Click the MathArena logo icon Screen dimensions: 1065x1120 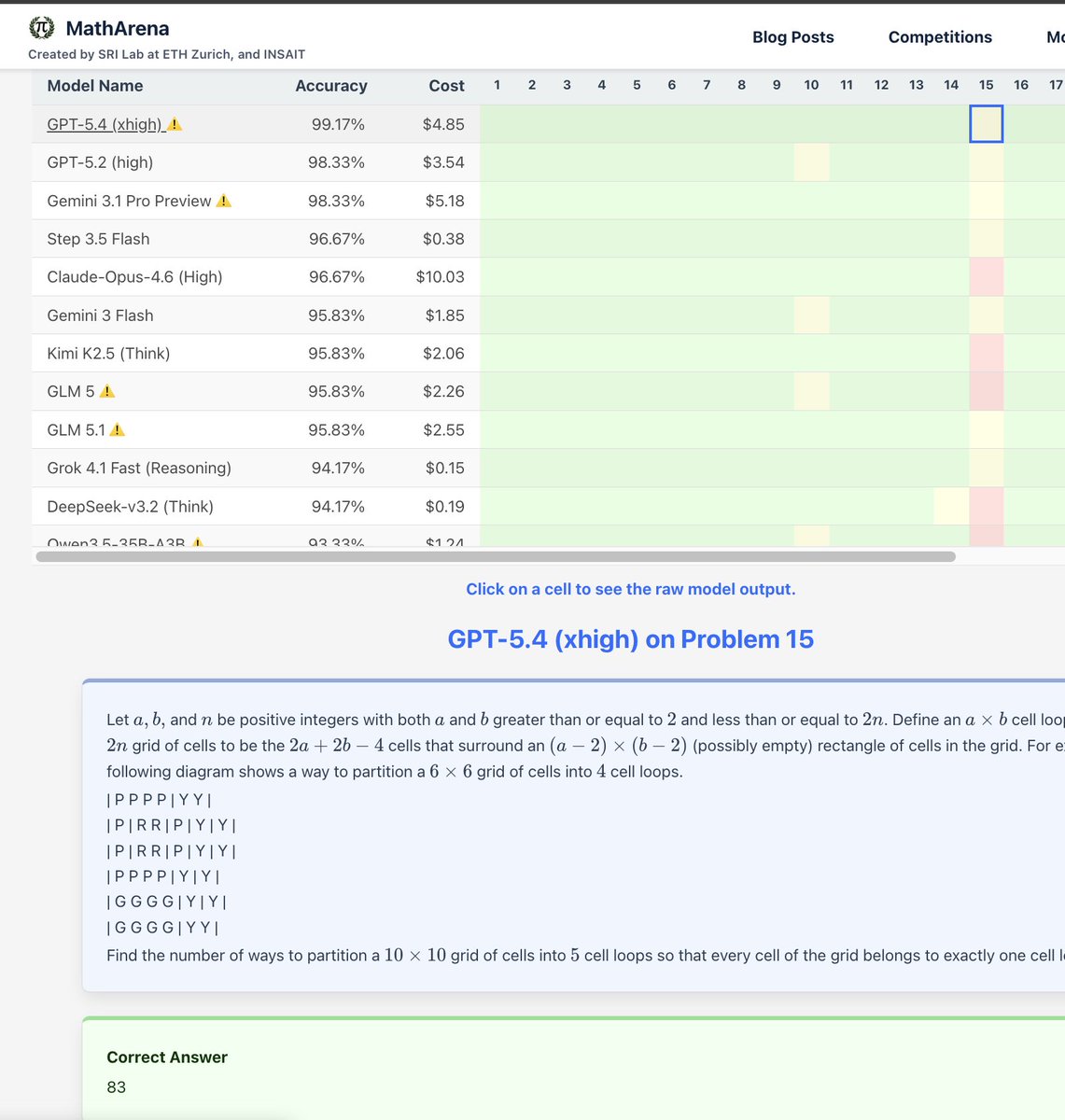[x=42, y=28]
